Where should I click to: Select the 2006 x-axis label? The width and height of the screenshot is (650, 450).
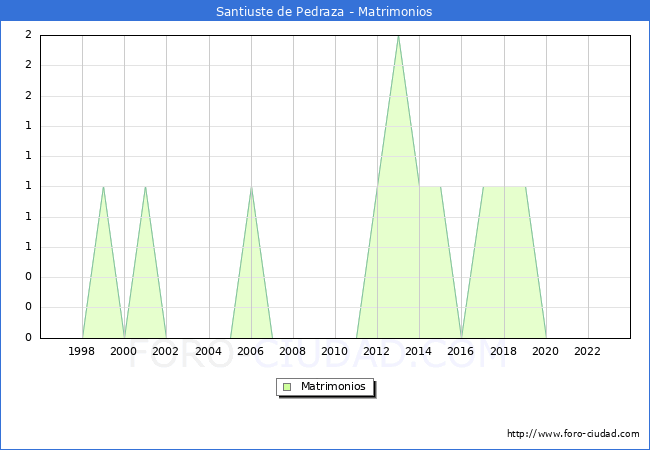coord(250,351)
